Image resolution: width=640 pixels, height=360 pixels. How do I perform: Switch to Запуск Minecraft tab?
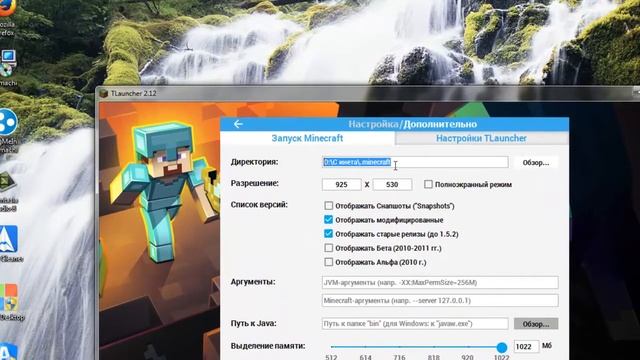click(307, 138)
